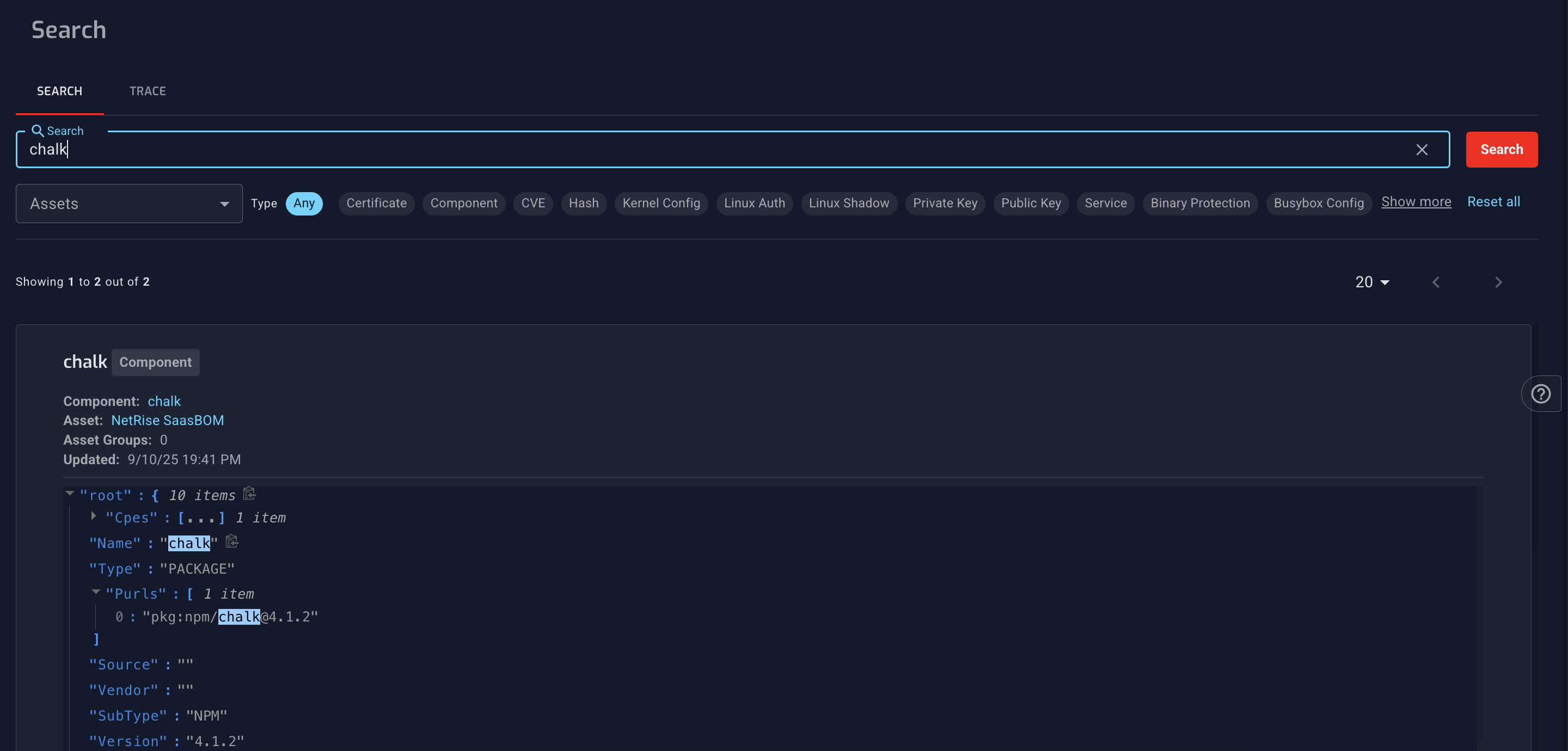Image resolution: width=1568 pixels, height=751 pixels.
Task: Copy the Name value chalk
Action: click(x=232, y=541)
